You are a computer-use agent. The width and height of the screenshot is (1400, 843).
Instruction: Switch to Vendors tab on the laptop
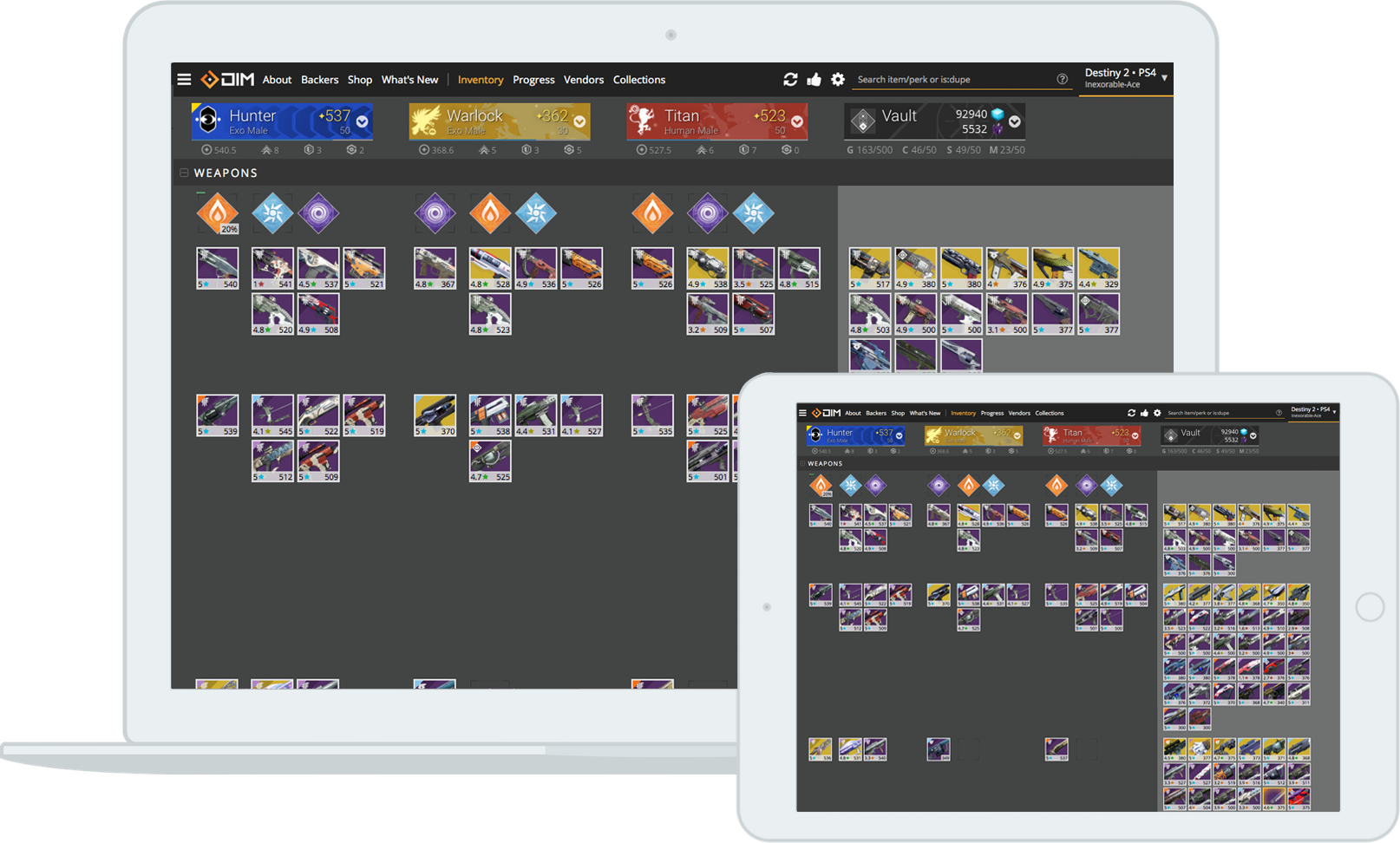pos(584,80)
